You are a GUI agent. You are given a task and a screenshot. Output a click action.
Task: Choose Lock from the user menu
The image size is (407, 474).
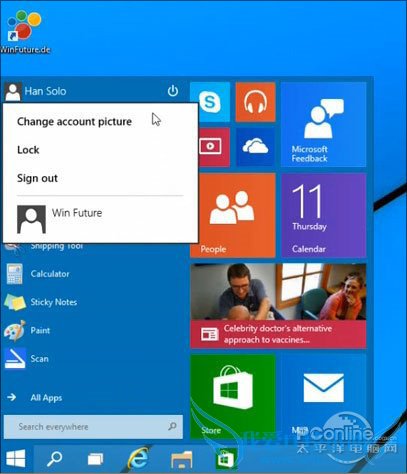(x=28, y=150)
